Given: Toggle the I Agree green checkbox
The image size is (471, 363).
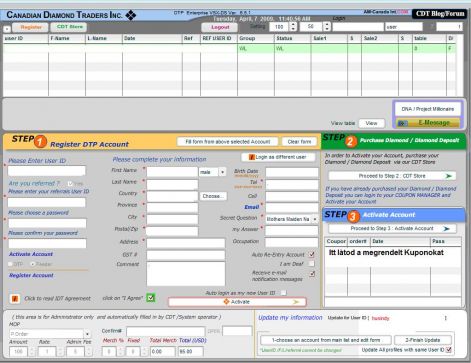Looking at the screenshot, I should (151, 298).
